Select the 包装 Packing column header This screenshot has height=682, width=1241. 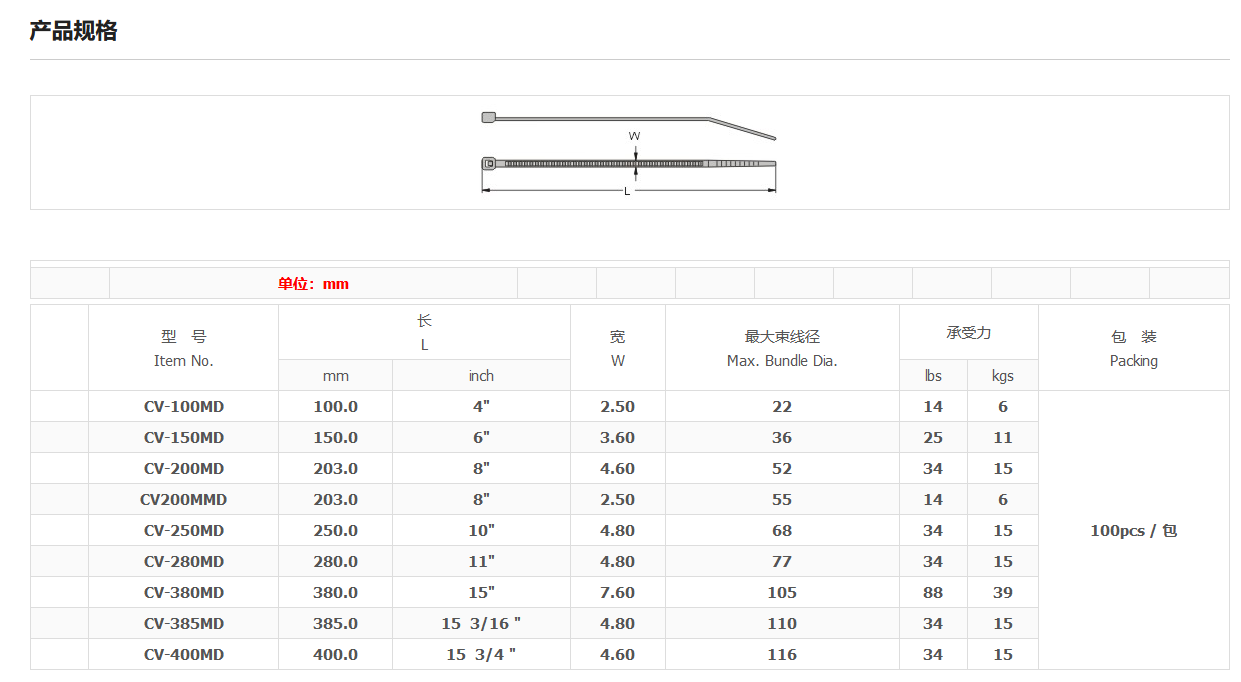coord(1133,348)
